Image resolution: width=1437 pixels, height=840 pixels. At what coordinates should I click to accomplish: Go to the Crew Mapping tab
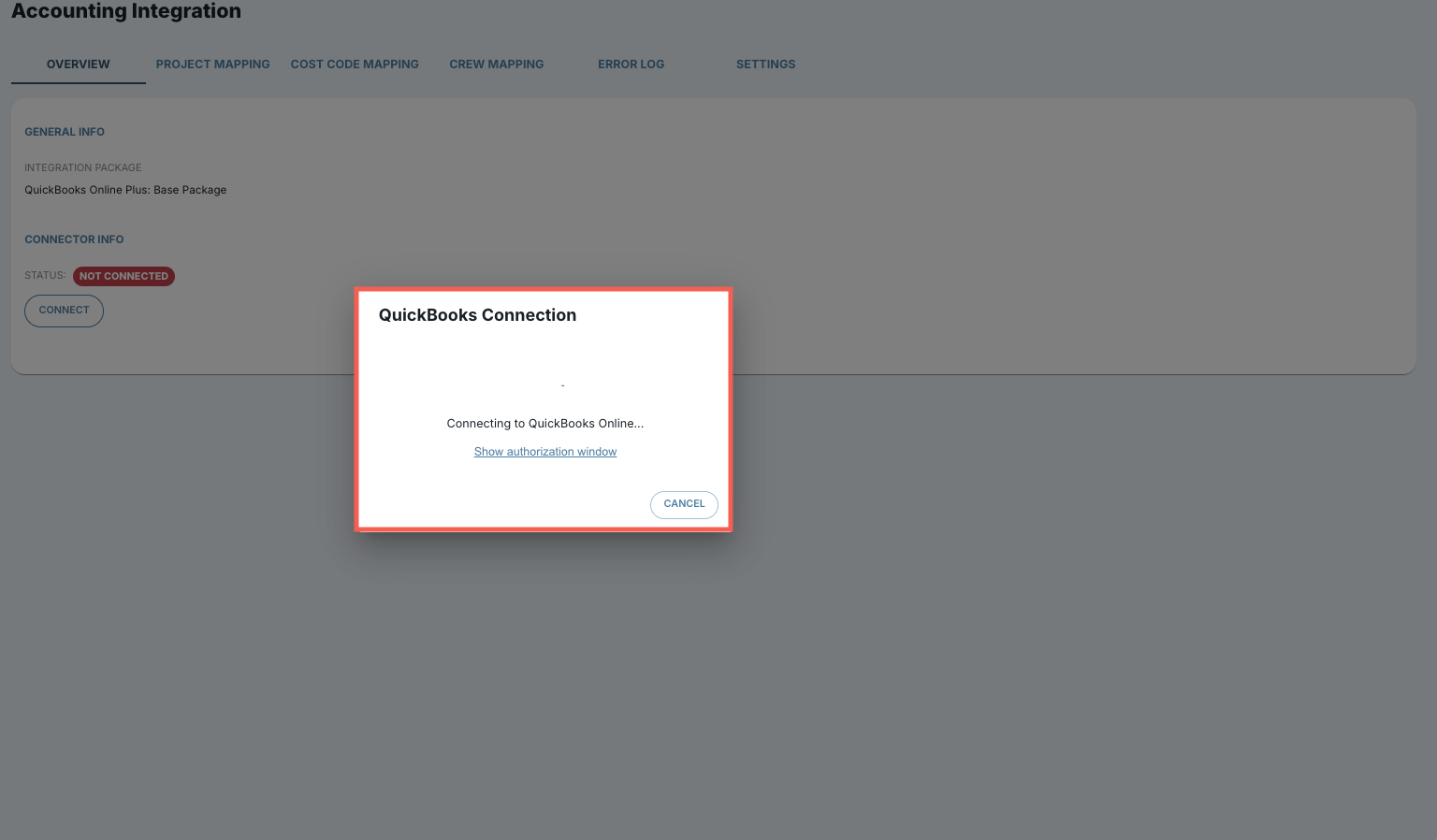(497, 65)
